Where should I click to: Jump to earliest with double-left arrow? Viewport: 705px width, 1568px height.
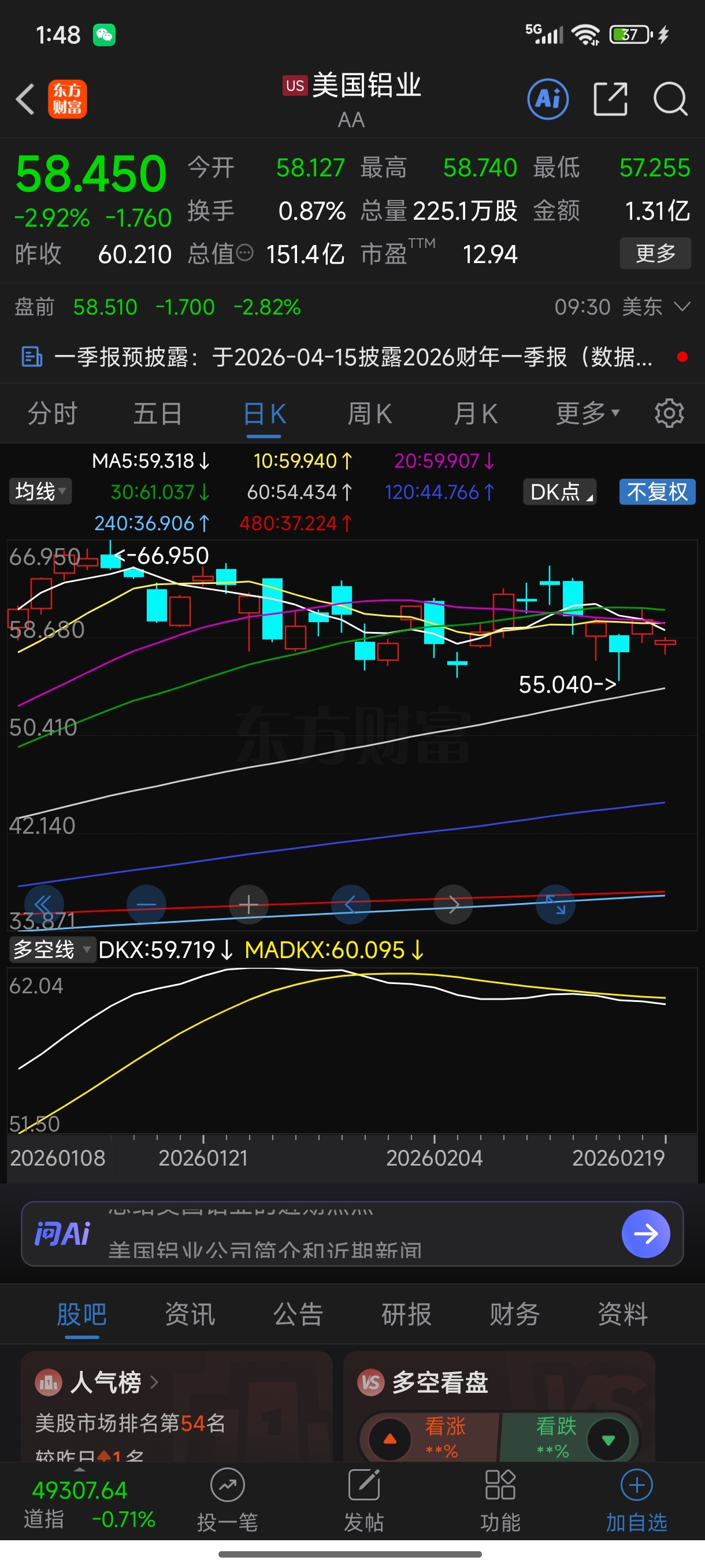tap(44, 904)
